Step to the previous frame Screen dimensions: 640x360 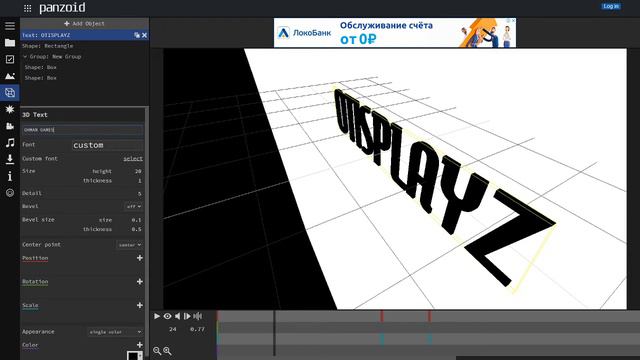178,316
